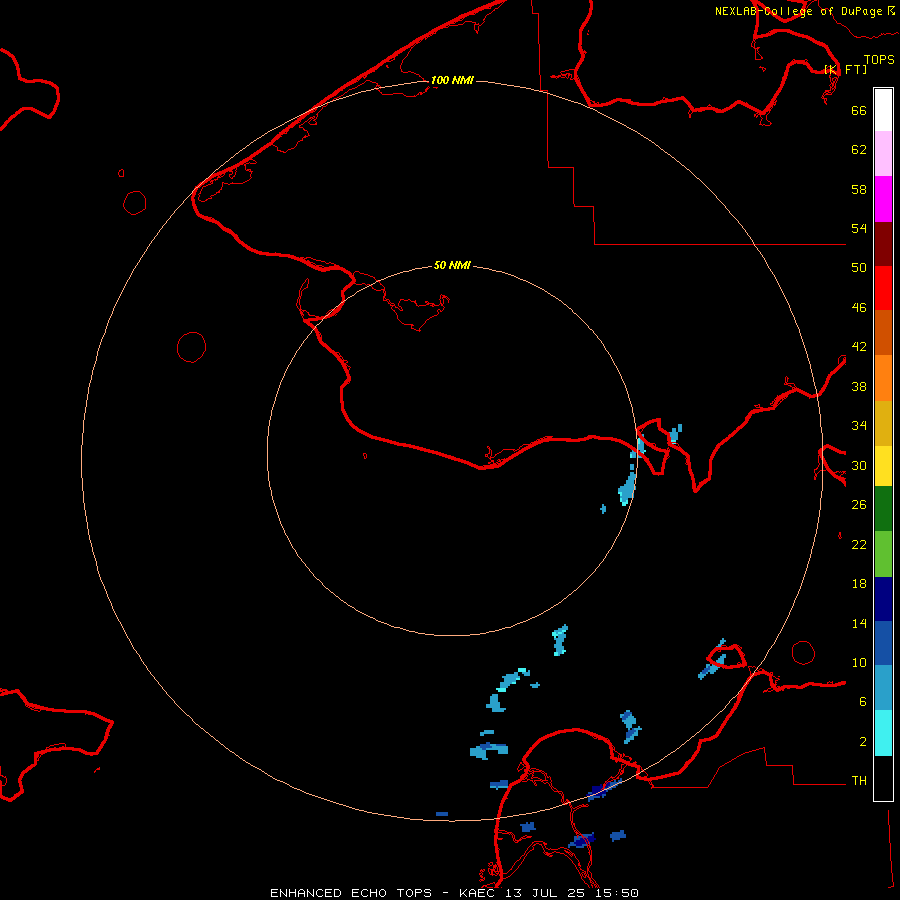Select the 30 value on the scale
The image size is (900, 900).
pos(859,465)
